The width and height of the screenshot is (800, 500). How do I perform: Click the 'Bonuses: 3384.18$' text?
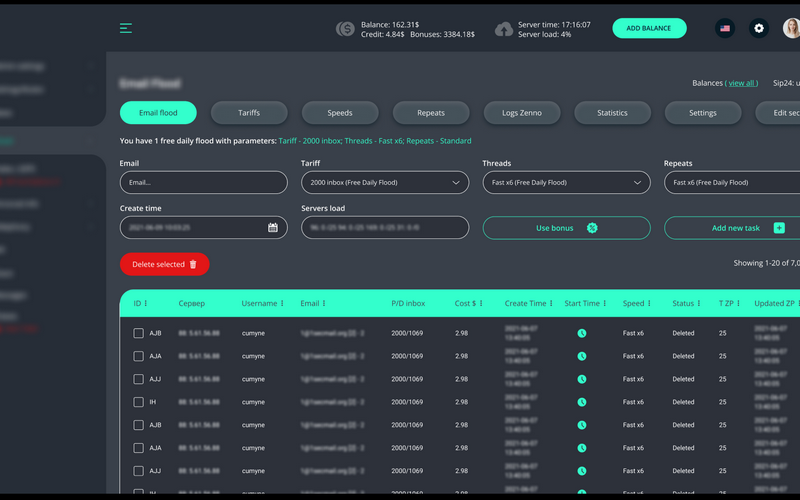coord(442,34)
